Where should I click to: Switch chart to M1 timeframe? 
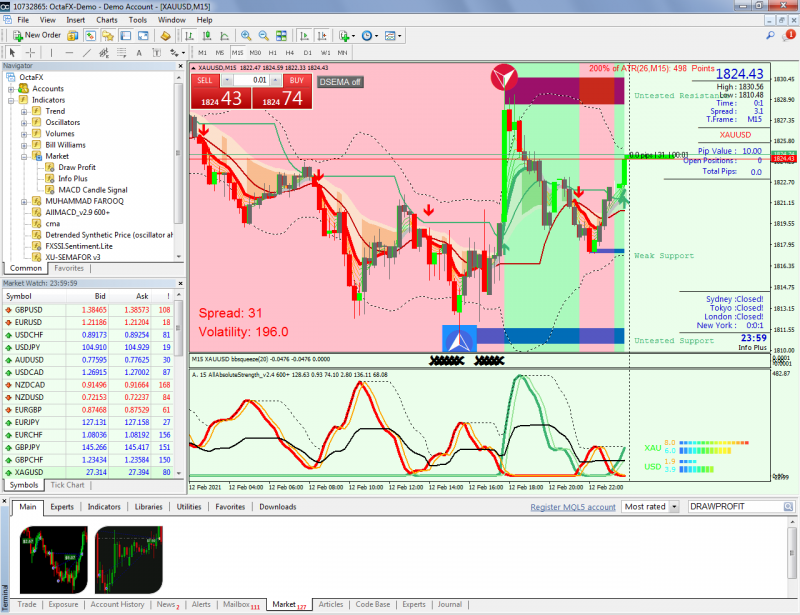203,53
